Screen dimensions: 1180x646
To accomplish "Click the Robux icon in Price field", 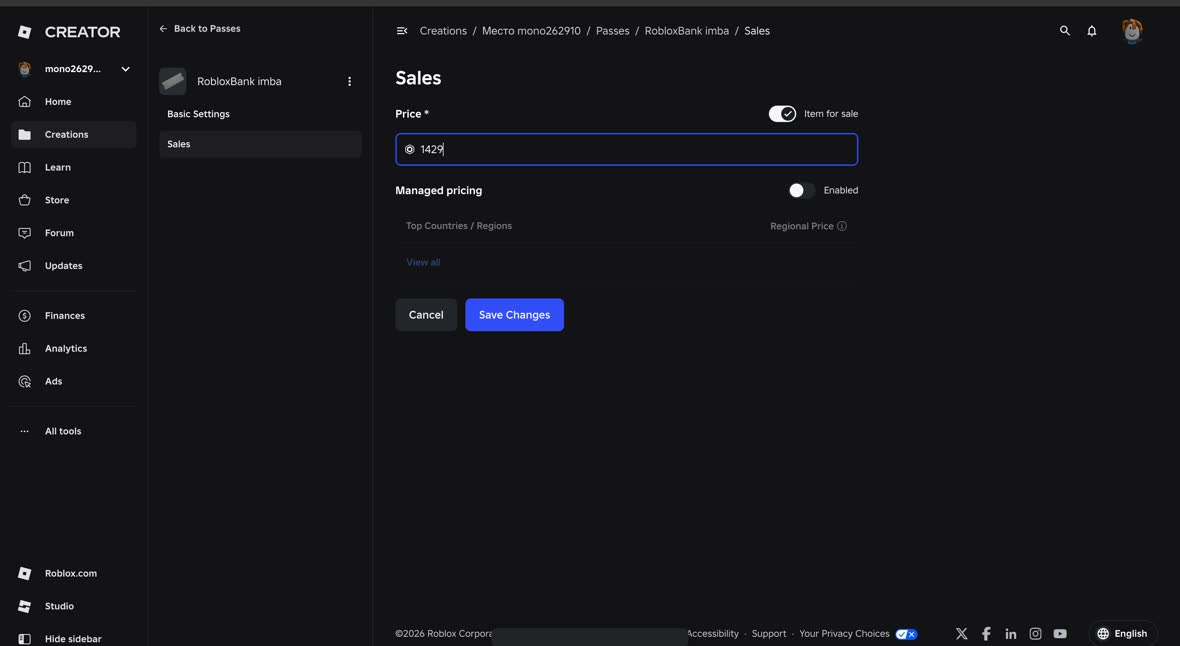I will (409, 149).
